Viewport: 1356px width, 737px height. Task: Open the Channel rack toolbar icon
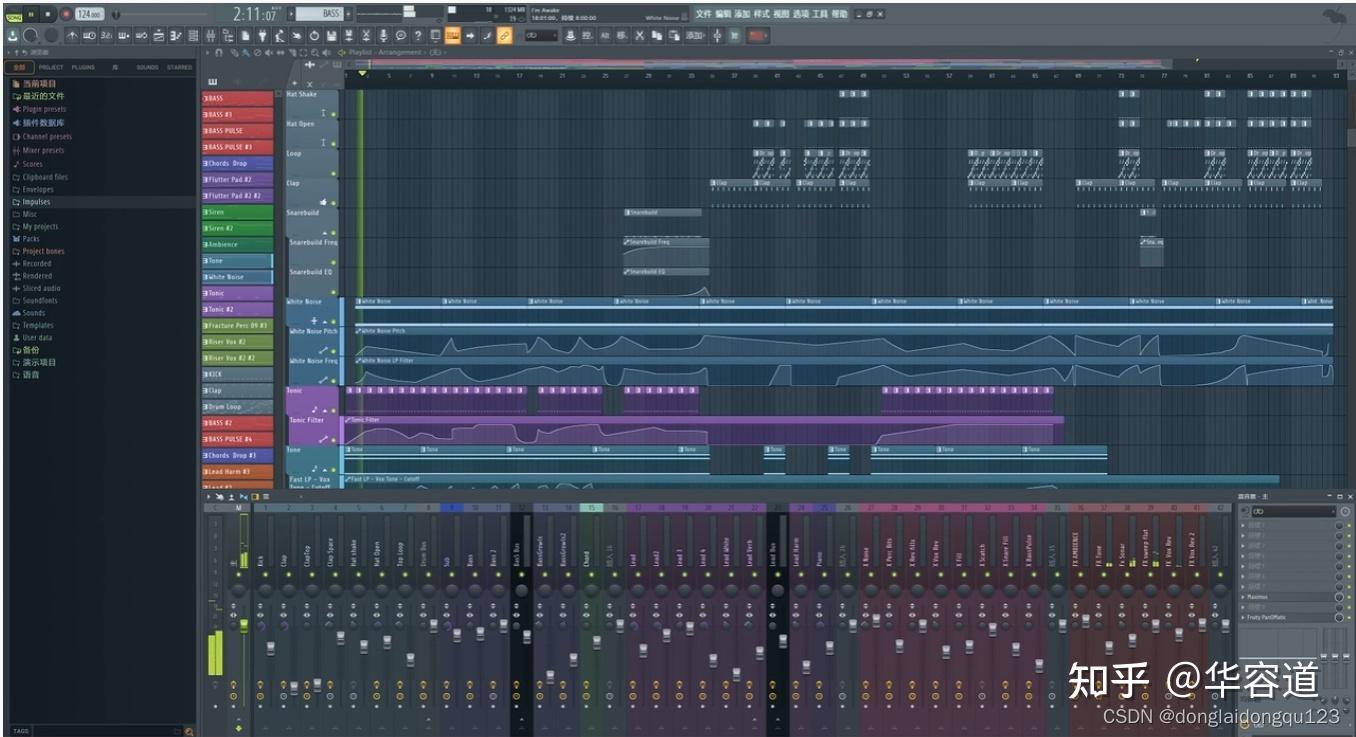pos(192,36)
